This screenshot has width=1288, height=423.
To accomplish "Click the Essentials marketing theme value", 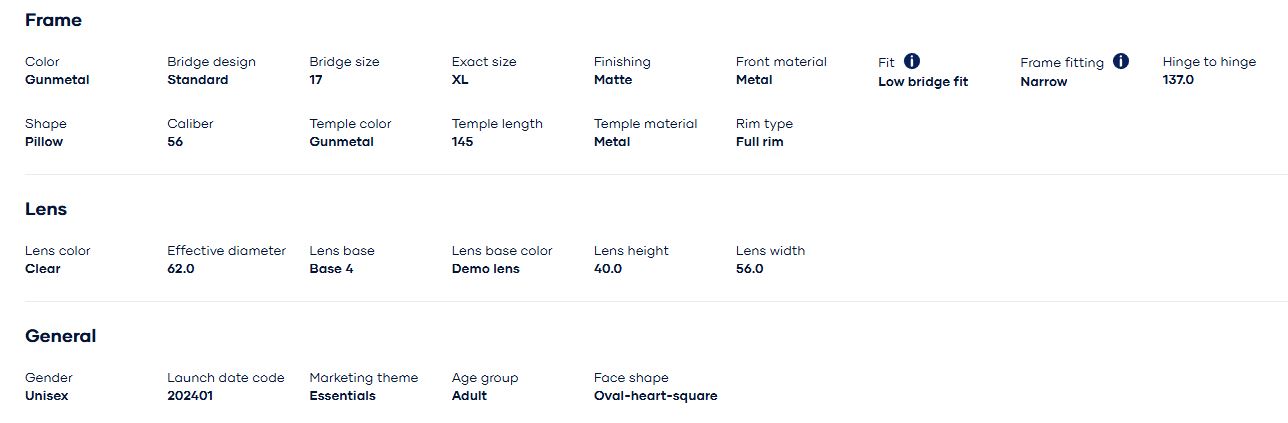I will pos(342,396).
